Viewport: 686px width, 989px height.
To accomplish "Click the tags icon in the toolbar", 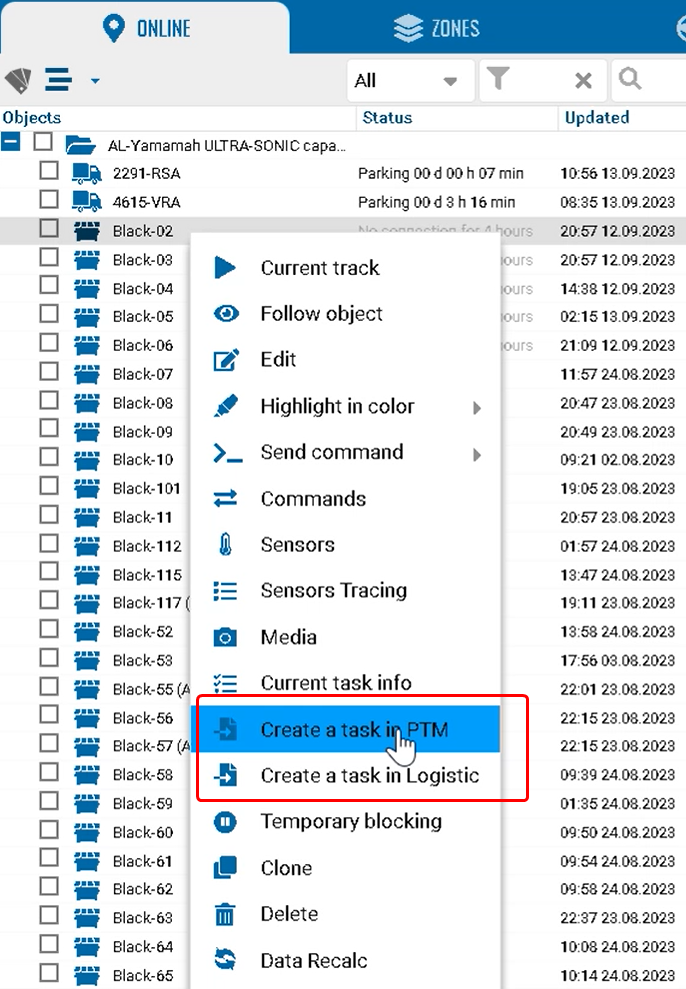I will click(18, 81).
